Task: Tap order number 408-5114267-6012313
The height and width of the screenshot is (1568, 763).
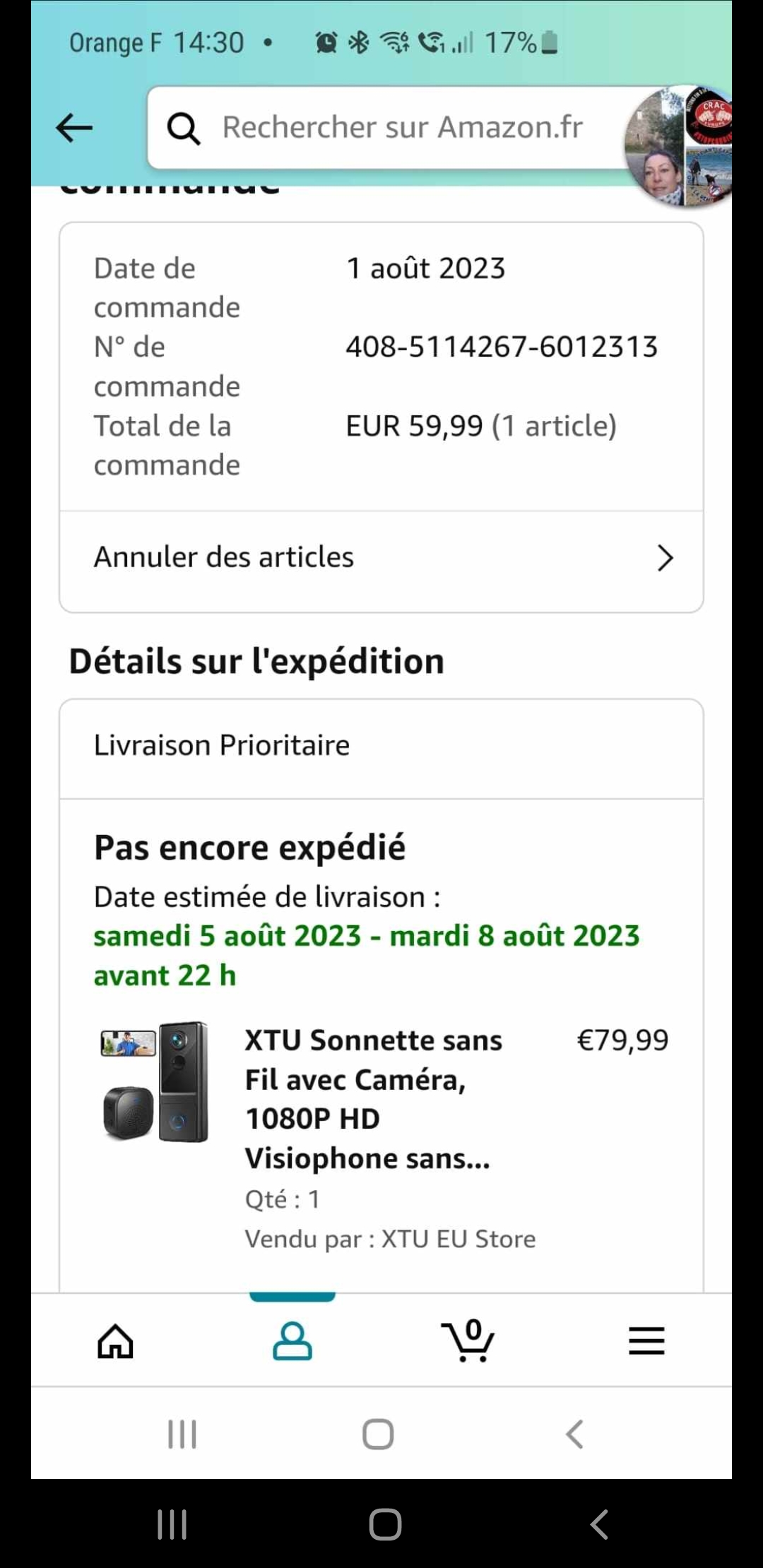Action: pyautogui.click(x=502, y=347)
